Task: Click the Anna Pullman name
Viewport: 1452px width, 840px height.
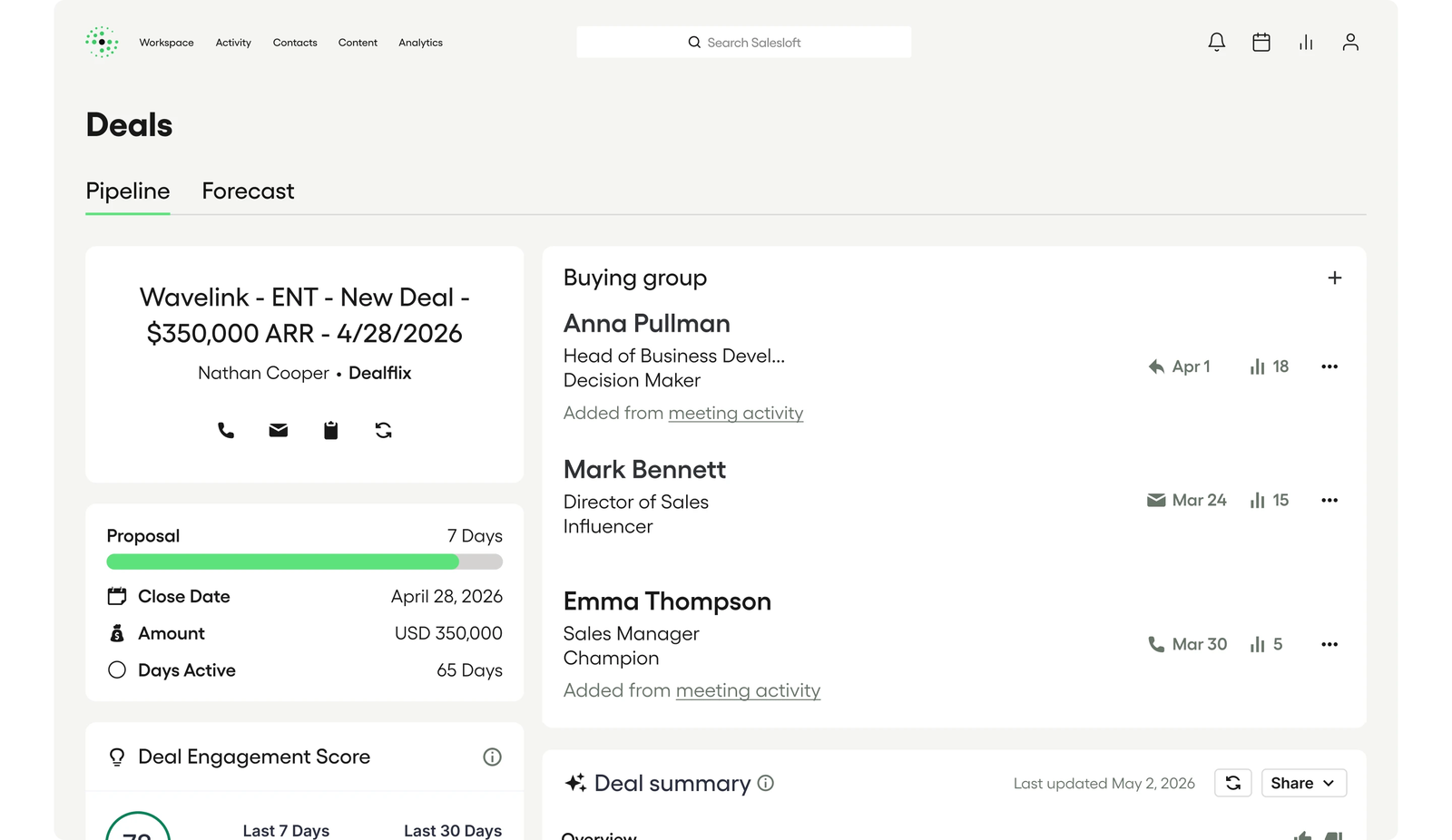Action: (x=647, y=324)
